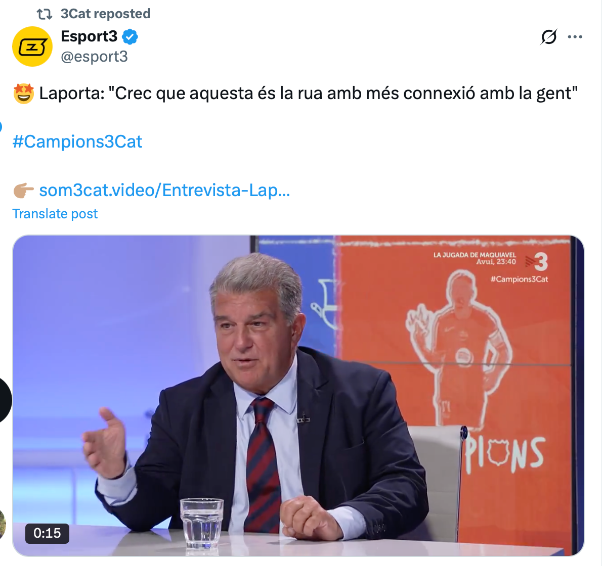602x566 pixels.
Task: Click the Grok slashed-circle icon
Action: click(x=549, y=37)
